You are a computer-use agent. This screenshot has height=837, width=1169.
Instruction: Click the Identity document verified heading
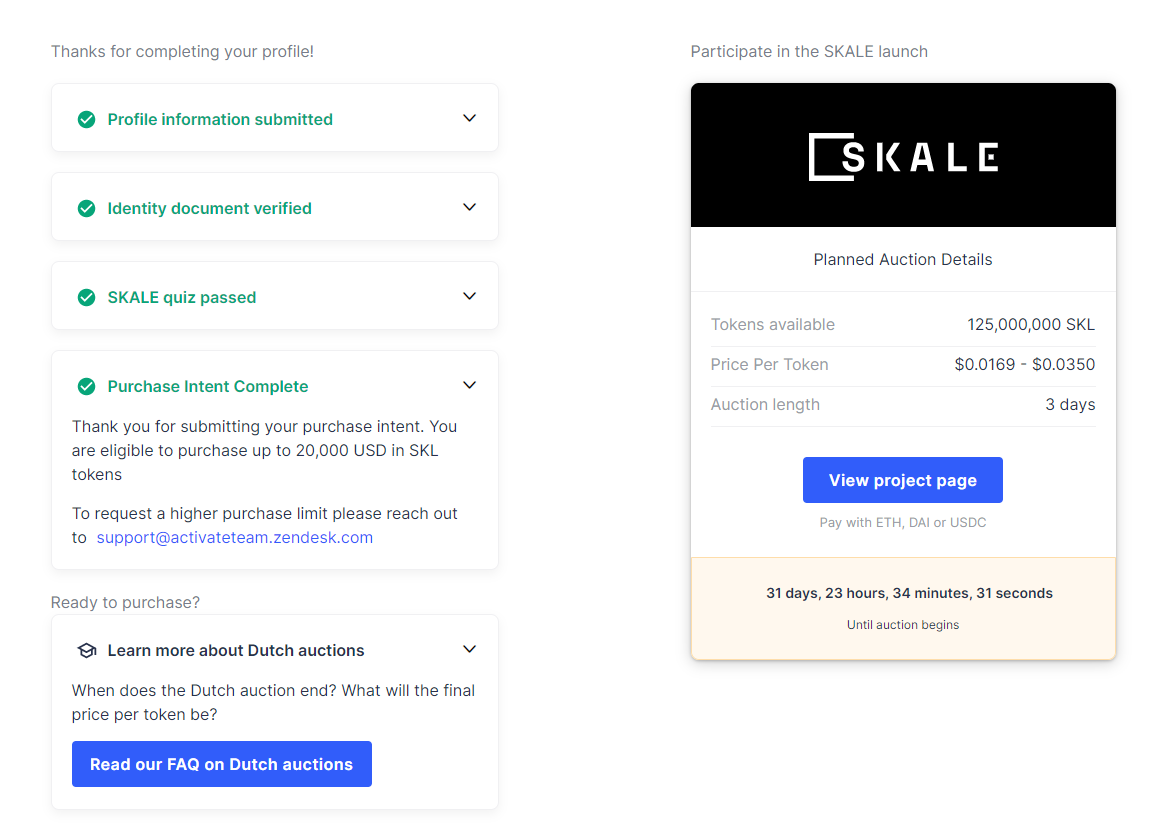[210, 209]
